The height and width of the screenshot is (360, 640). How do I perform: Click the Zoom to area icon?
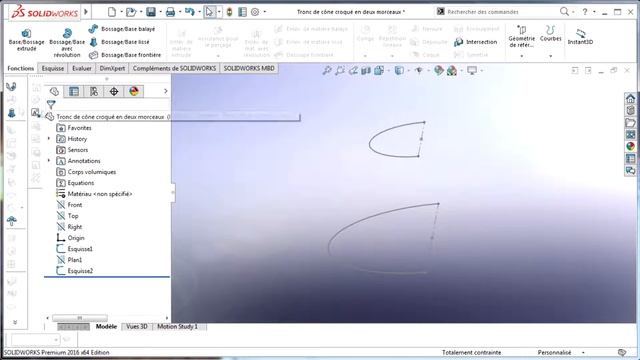pos(340,71)
